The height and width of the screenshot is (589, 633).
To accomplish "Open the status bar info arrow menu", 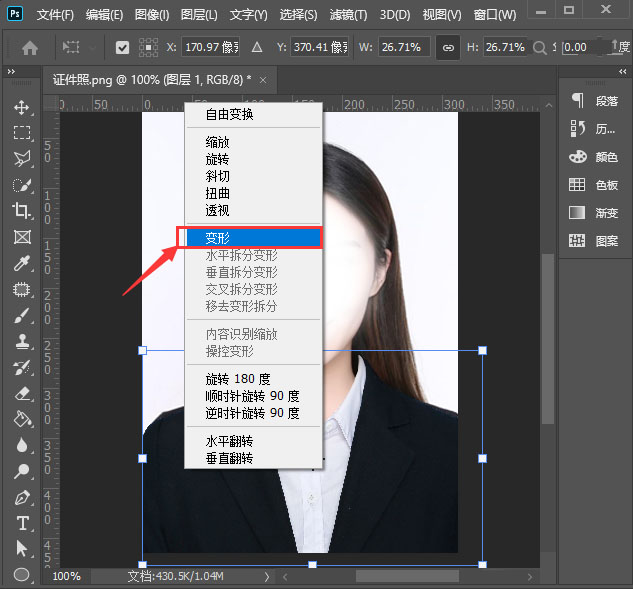I will pyautogui.click(x=266, y=577).
